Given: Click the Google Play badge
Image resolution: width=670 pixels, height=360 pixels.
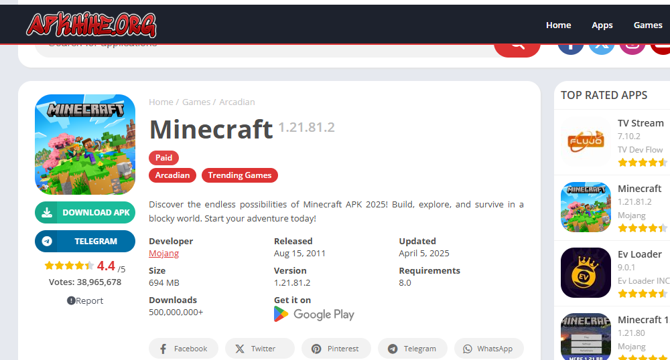Looking at the screenshot, I should (x=314, y=314).
